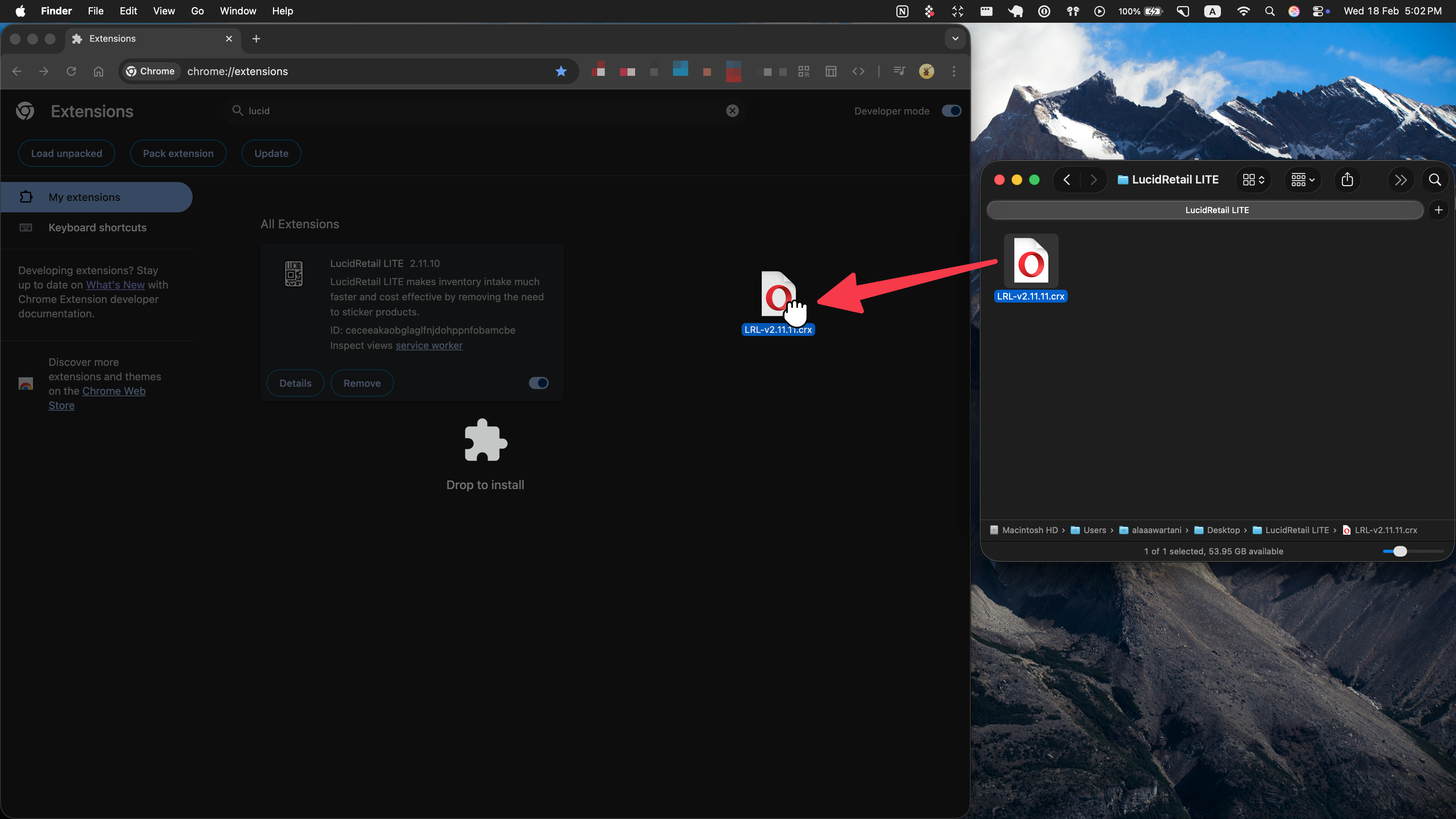
Task: Add new Finder tab with plus
Action: pyautogui.click(x=1439, y=210)
